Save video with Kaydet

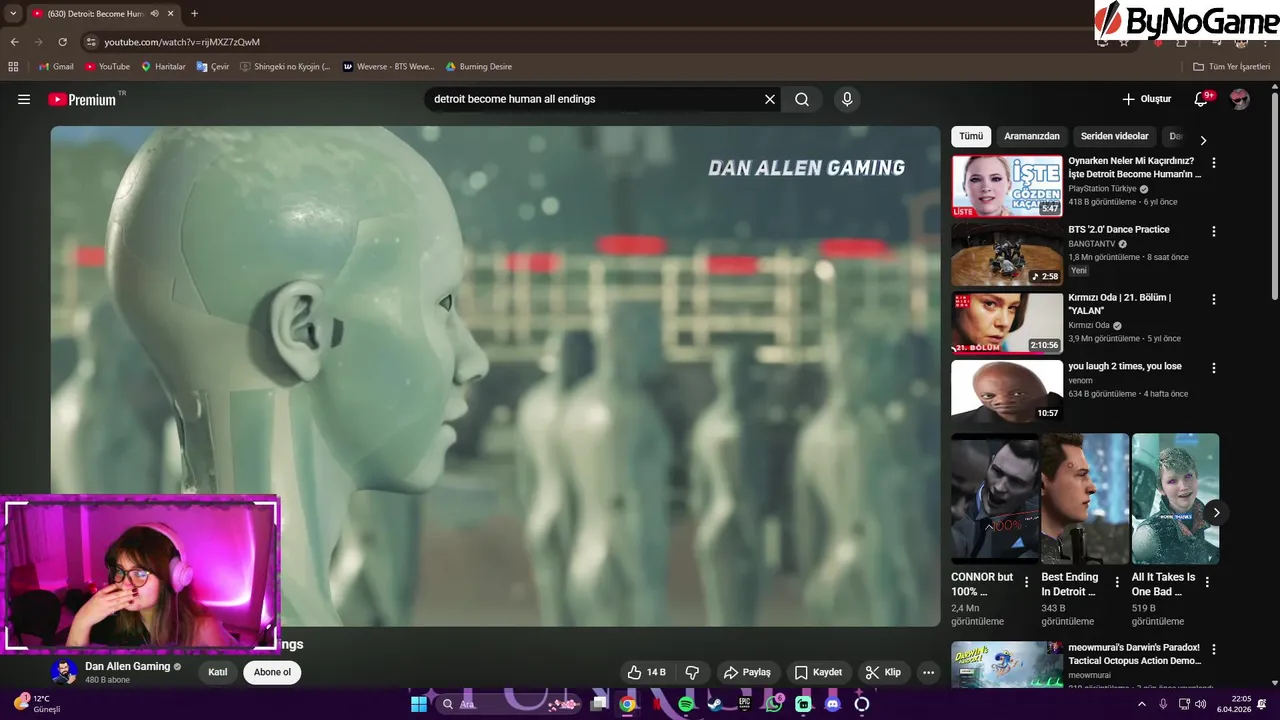[818, 672]
